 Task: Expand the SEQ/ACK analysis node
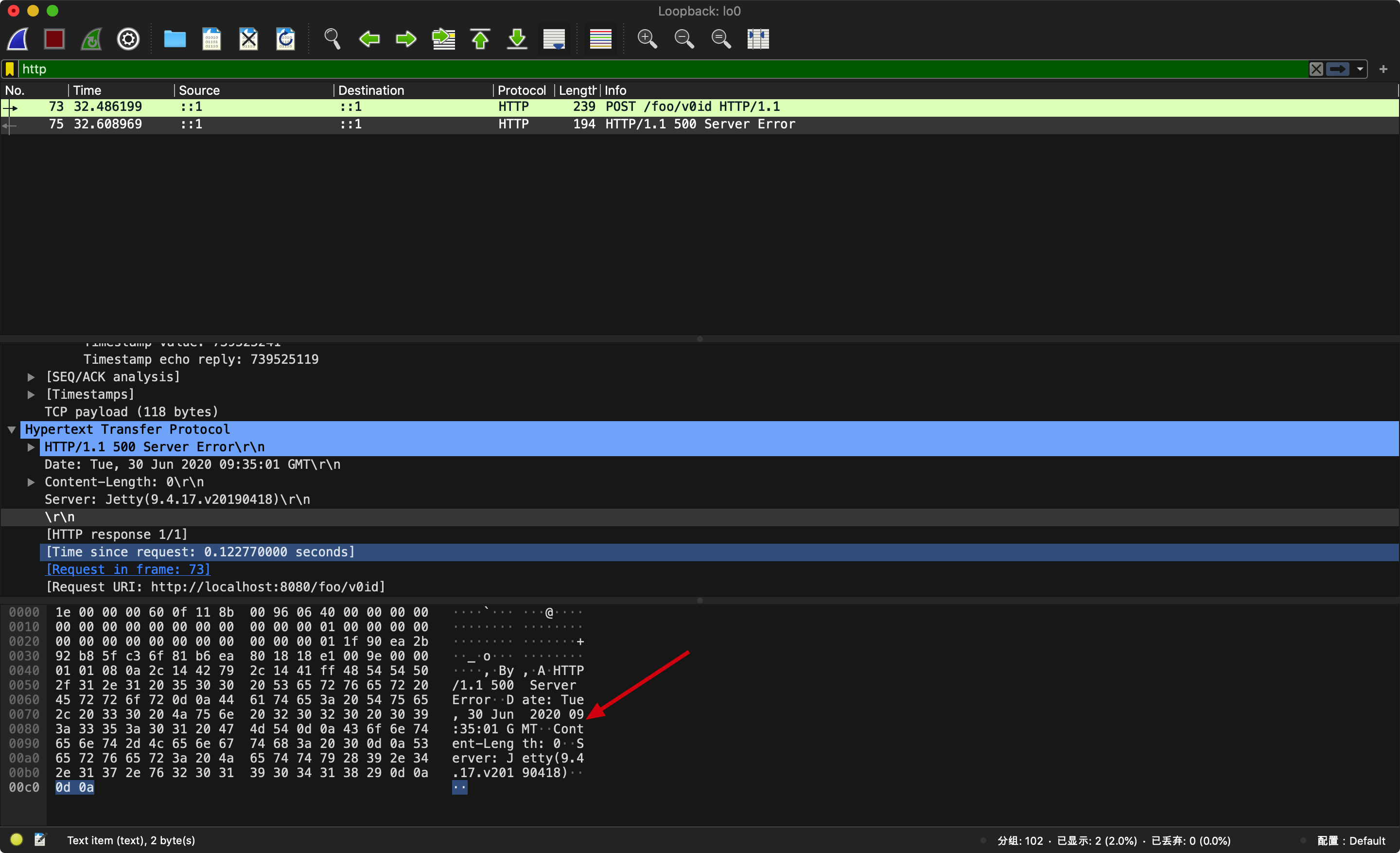tap(31, 377)
